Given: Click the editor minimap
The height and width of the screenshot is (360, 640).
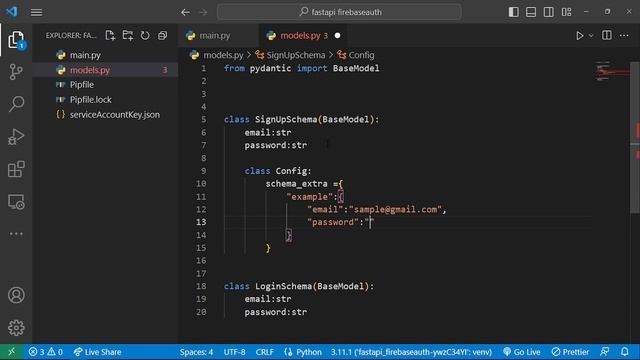Looking at the screenshot, I should tap(611, 72).
